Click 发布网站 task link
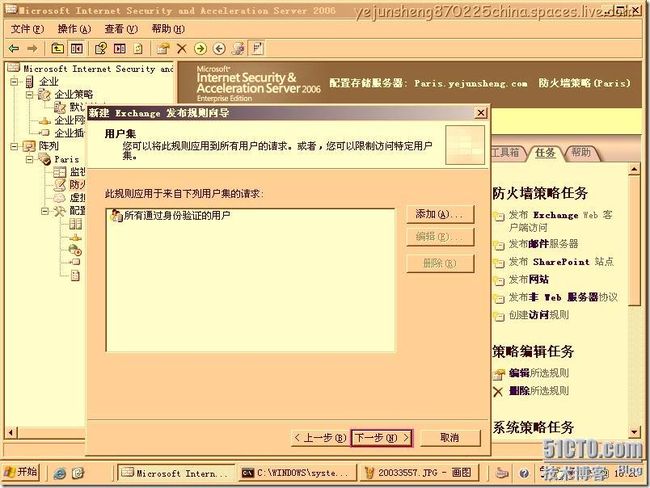This screenshot has height=488, width=650. click(x=529, y=279)
